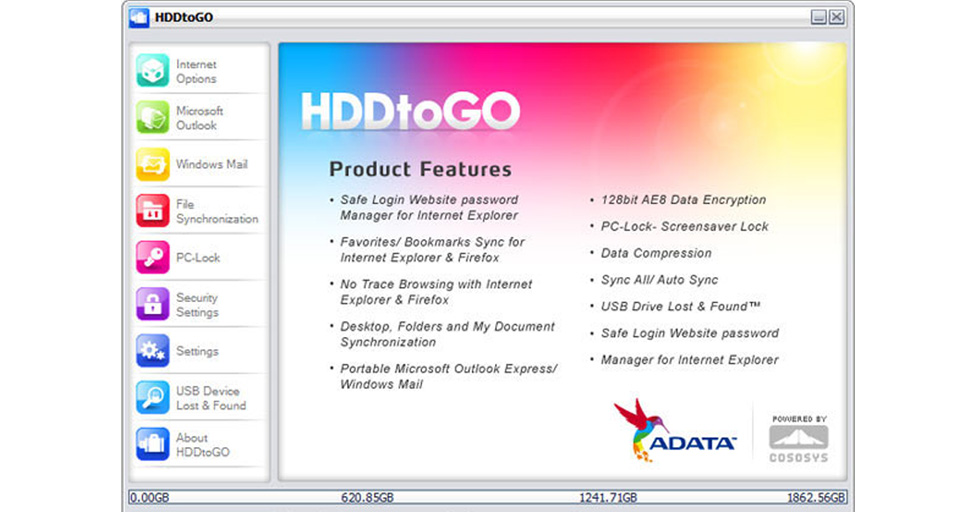Click the capacity bar at 620.85GB
Image resolution: width=960 pixels, height=512 pixels.
click(367, 497)
